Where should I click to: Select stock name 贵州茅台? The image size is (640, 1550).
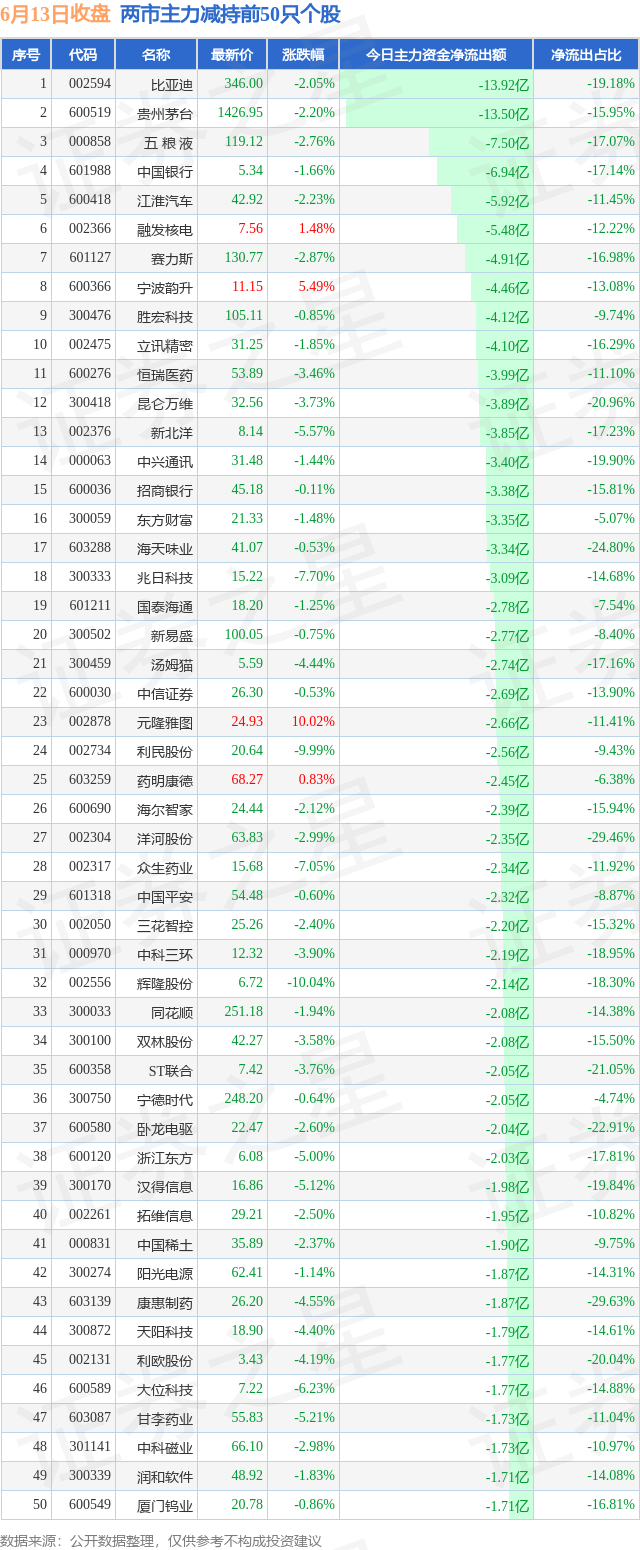coord(165,113)
